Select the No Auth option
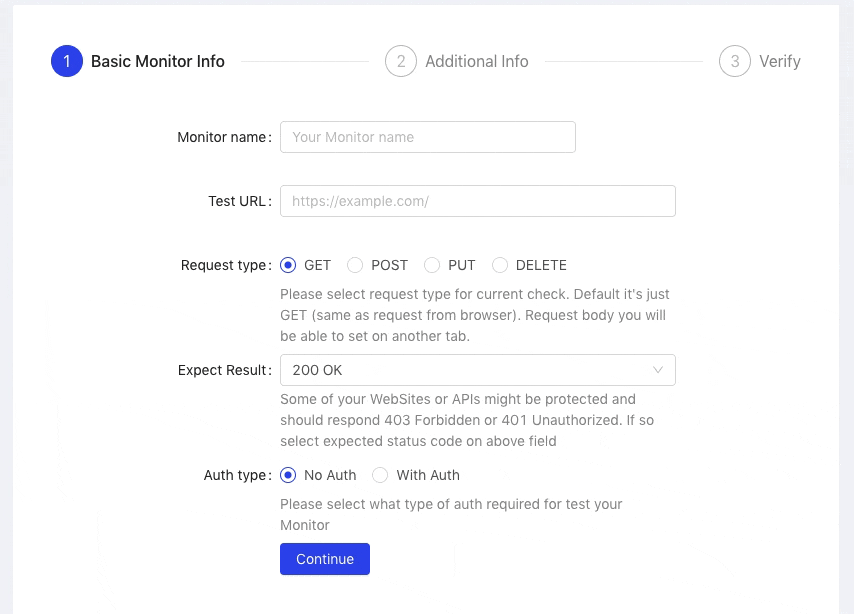The width and height of the screenshot is (854, 614). point(289,475)
